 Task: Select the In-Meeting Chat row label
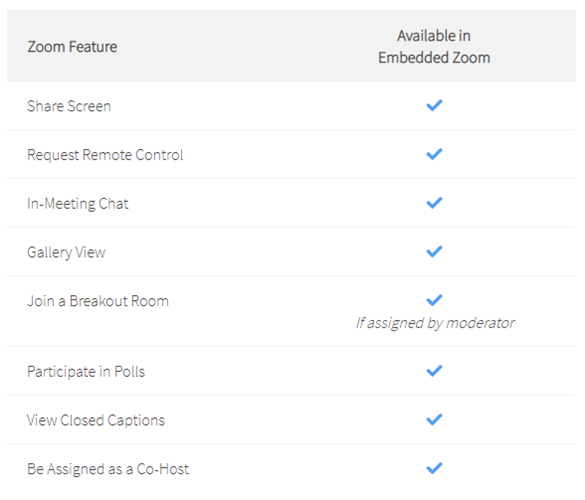pos(78,204)
